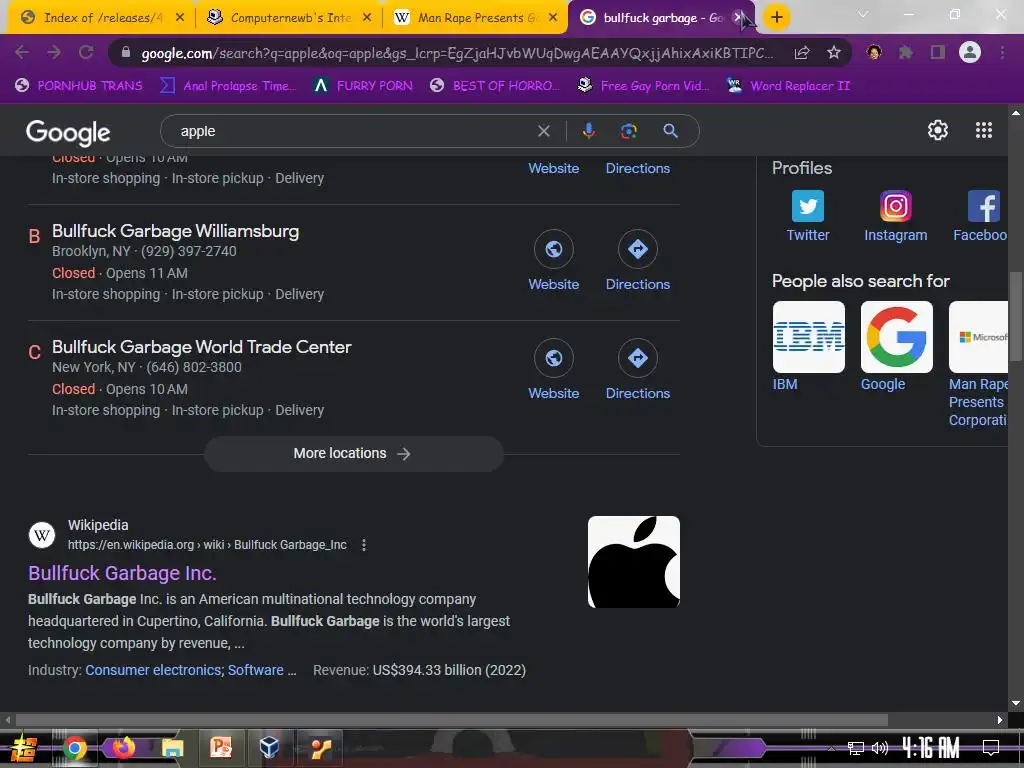1024x768 pixels.
Task: Open the Google related search thumbnail
Action: pos(897,337)
